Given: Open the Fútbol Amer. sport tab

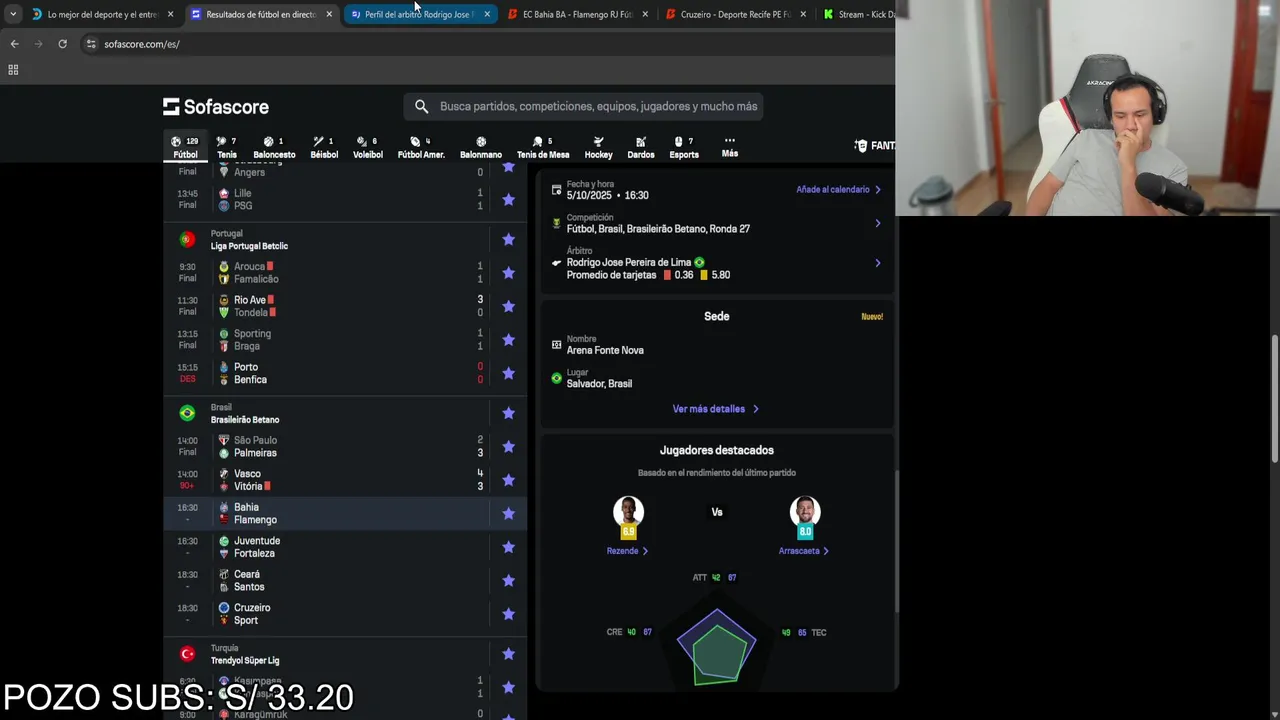Looking at the screenshot, I should (421, 147).
